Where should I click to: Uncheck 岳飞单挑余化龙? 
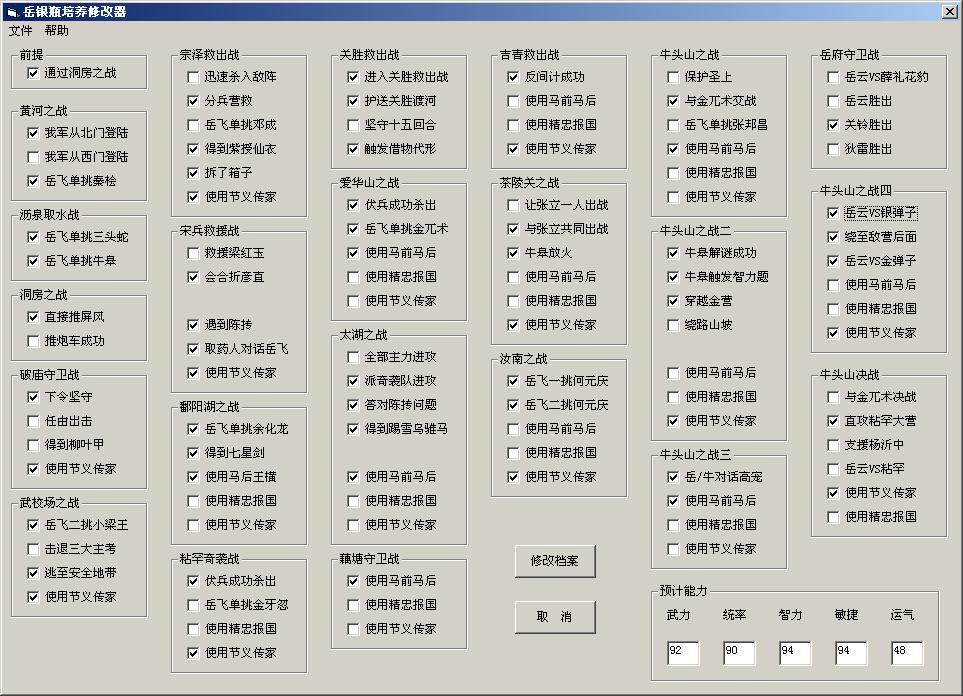(193, 429)
